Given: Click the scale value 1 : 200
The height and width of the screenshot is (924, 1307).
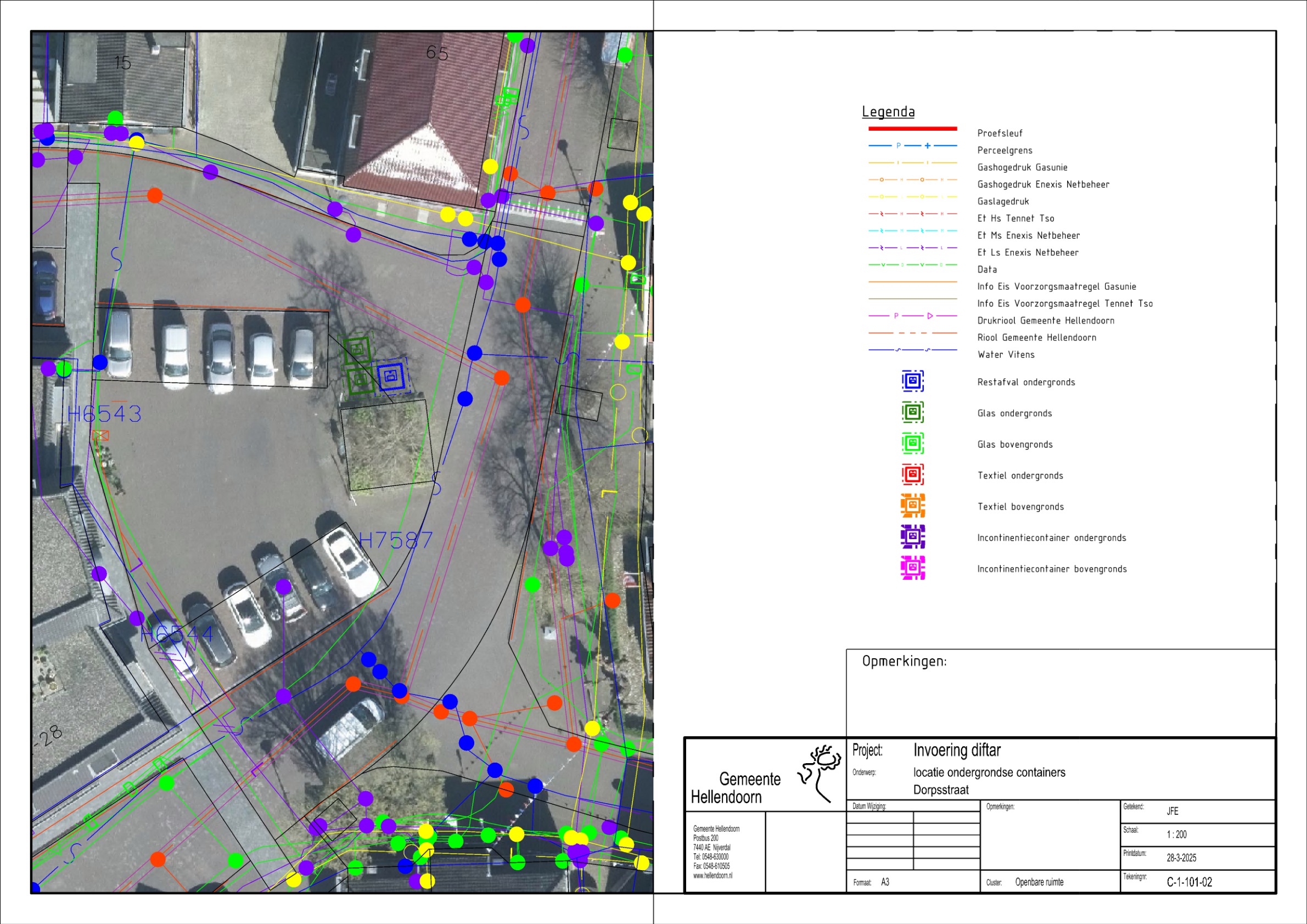Looking at the screenshot, I should coord(1177,835).
